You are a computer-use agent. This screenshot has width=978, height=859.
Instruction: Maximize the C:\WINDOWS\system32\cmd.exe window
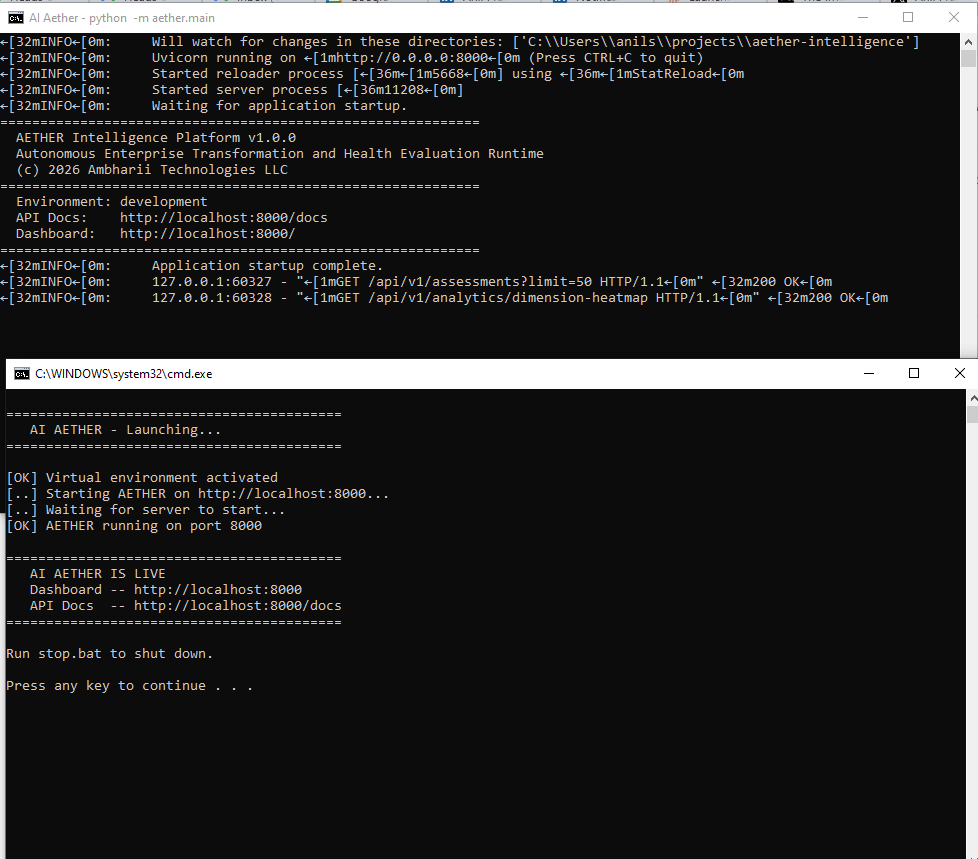(914, 373)
